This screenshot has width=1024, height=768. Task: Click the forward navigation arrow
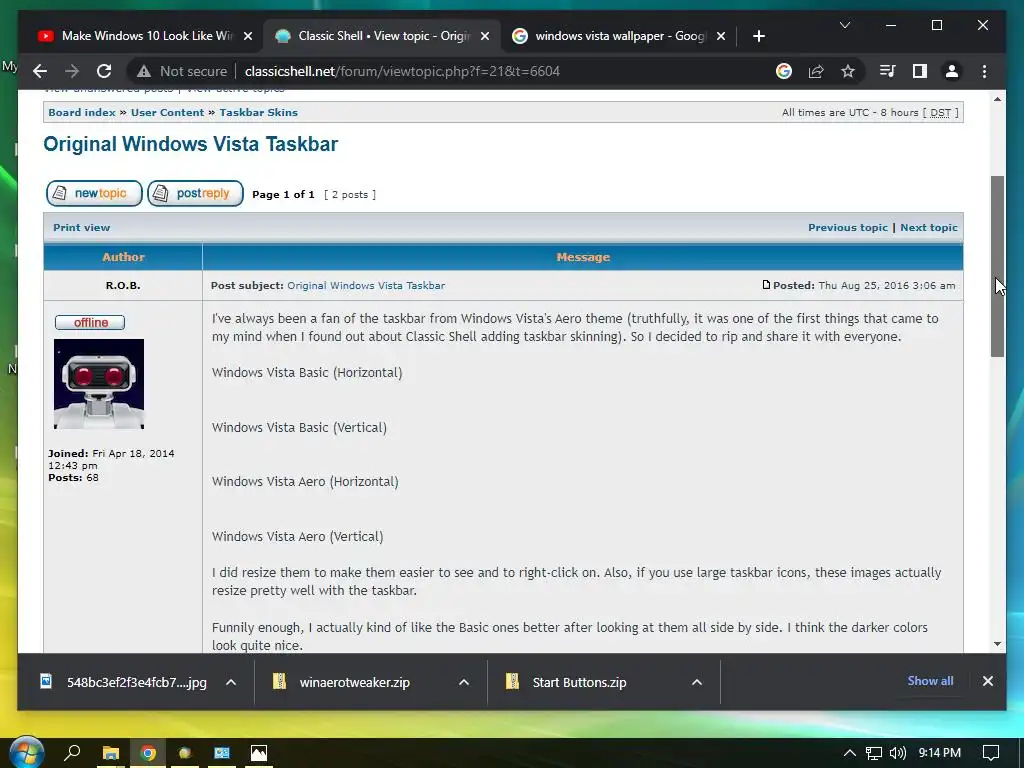coord(72,71)
